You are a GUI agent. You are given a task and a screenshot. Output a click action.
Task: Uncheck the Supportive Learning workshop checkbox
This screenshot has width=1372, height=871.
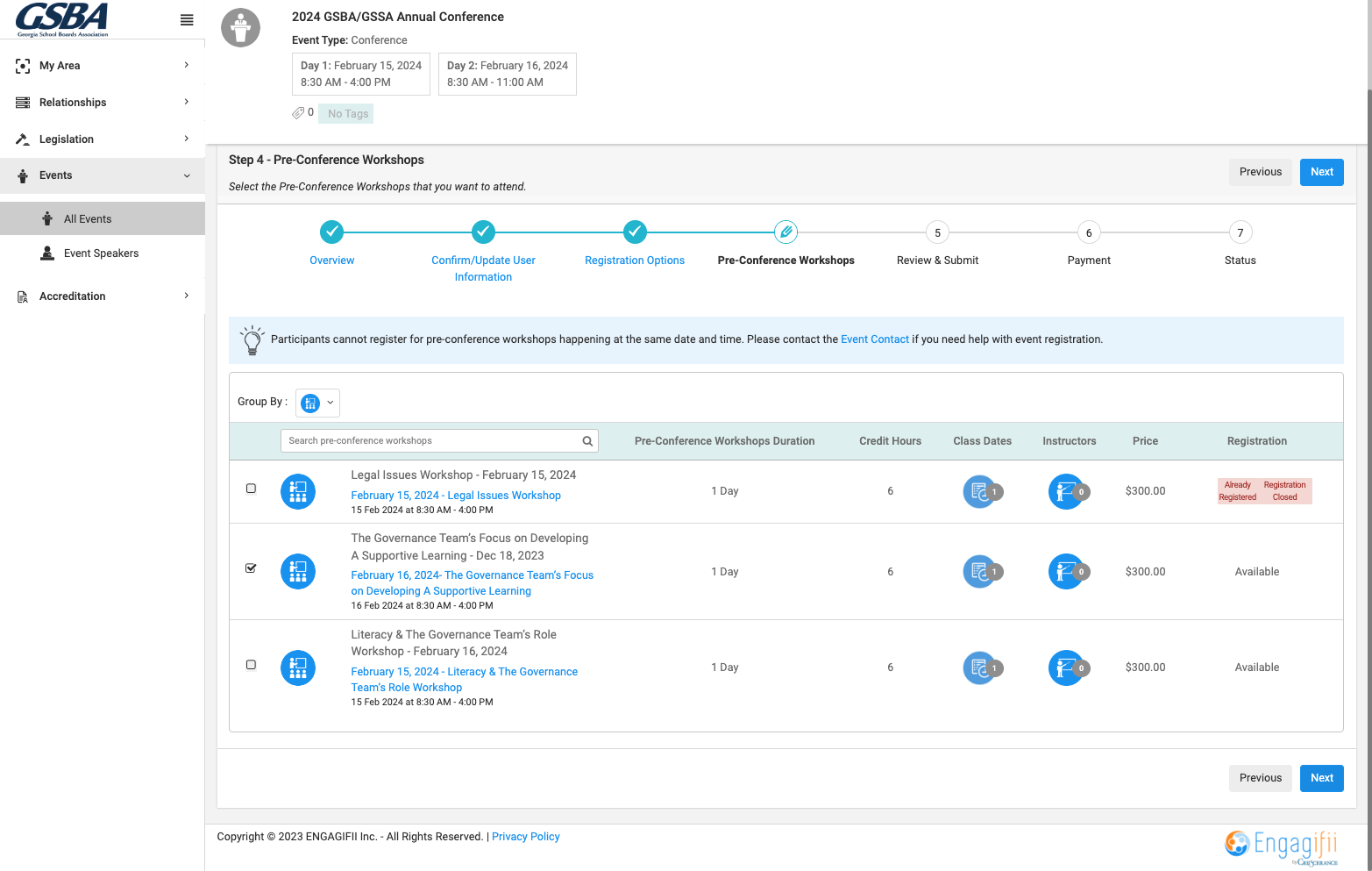pos(251,568)
